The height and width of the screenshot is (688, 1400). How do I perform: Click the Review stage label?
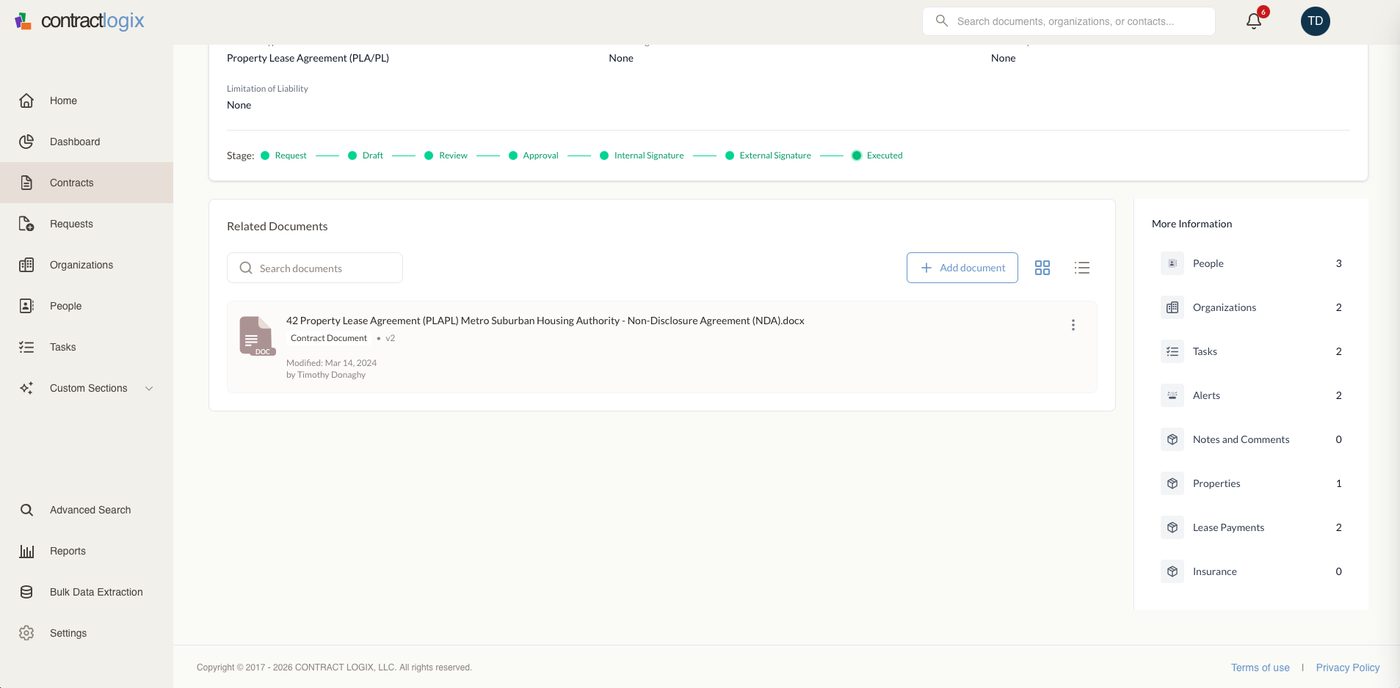(453, 156)
